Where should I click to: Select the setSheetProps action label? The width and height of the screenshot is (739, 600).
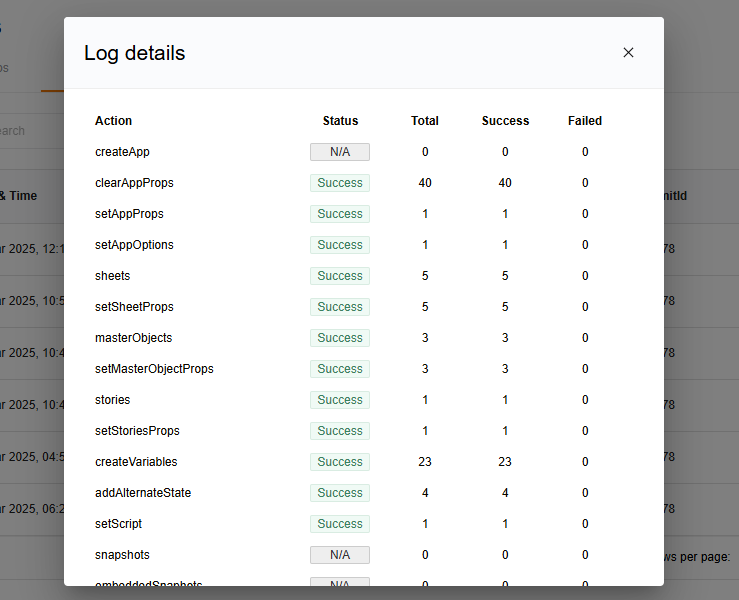click(134, 307)
